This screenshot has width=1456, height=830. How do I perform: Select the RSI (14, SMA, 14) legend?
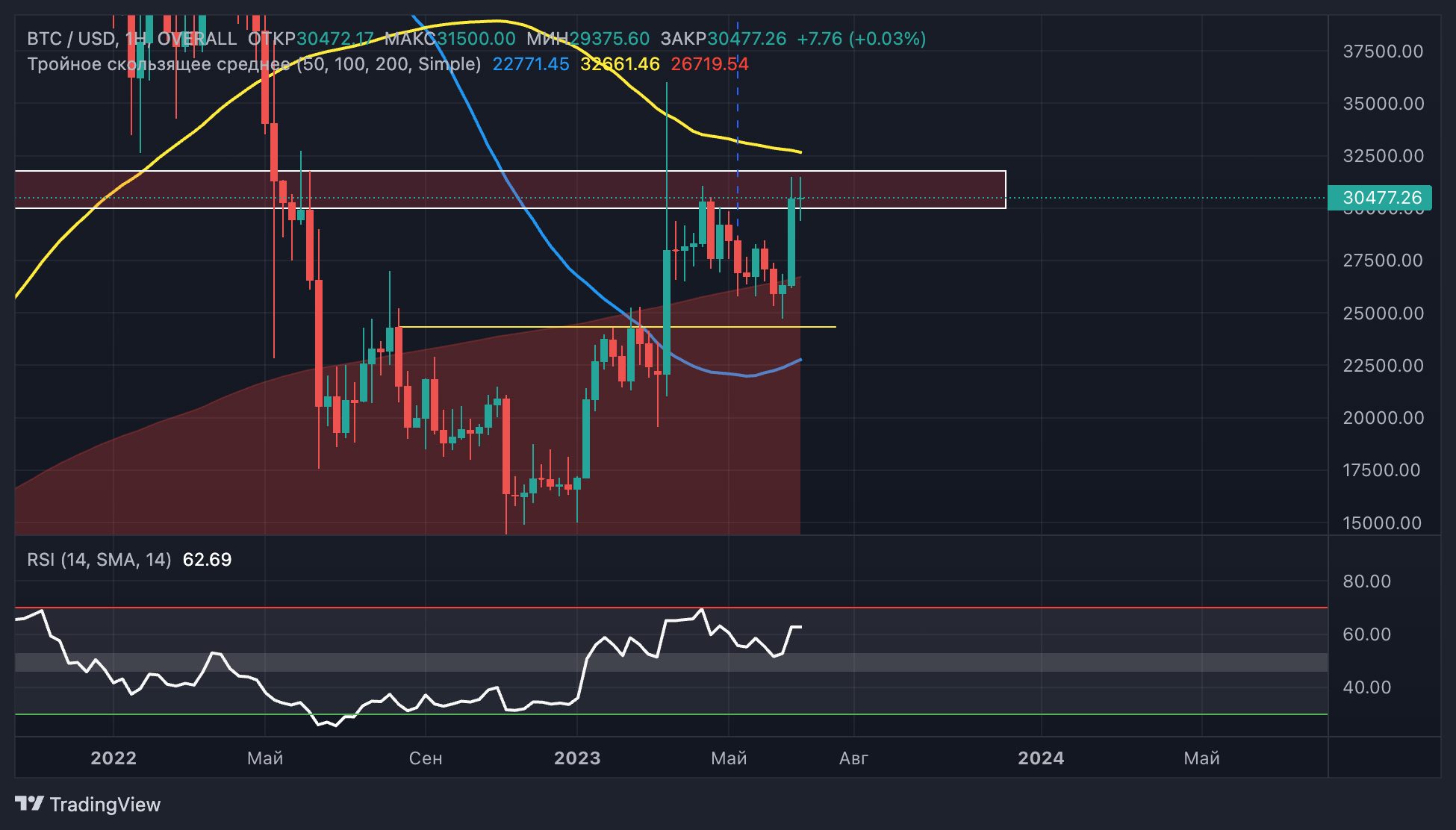pos(99,560)
